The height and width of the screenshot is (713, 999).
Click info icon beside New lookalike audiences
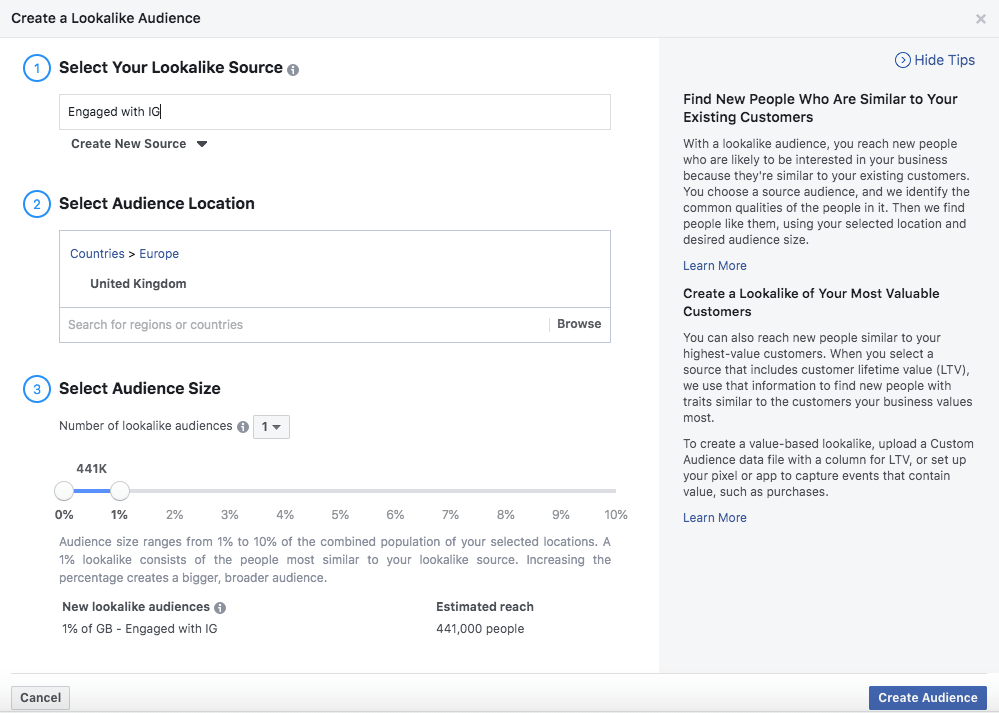220,608
